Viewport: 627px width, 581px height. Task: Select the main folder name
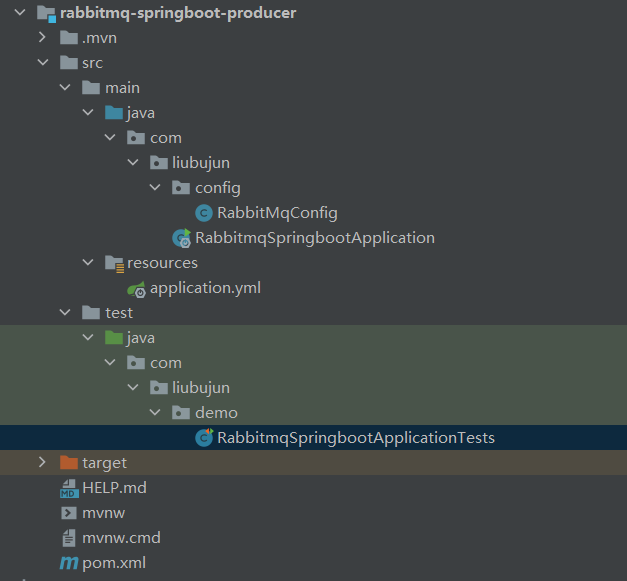pos(122,88)
